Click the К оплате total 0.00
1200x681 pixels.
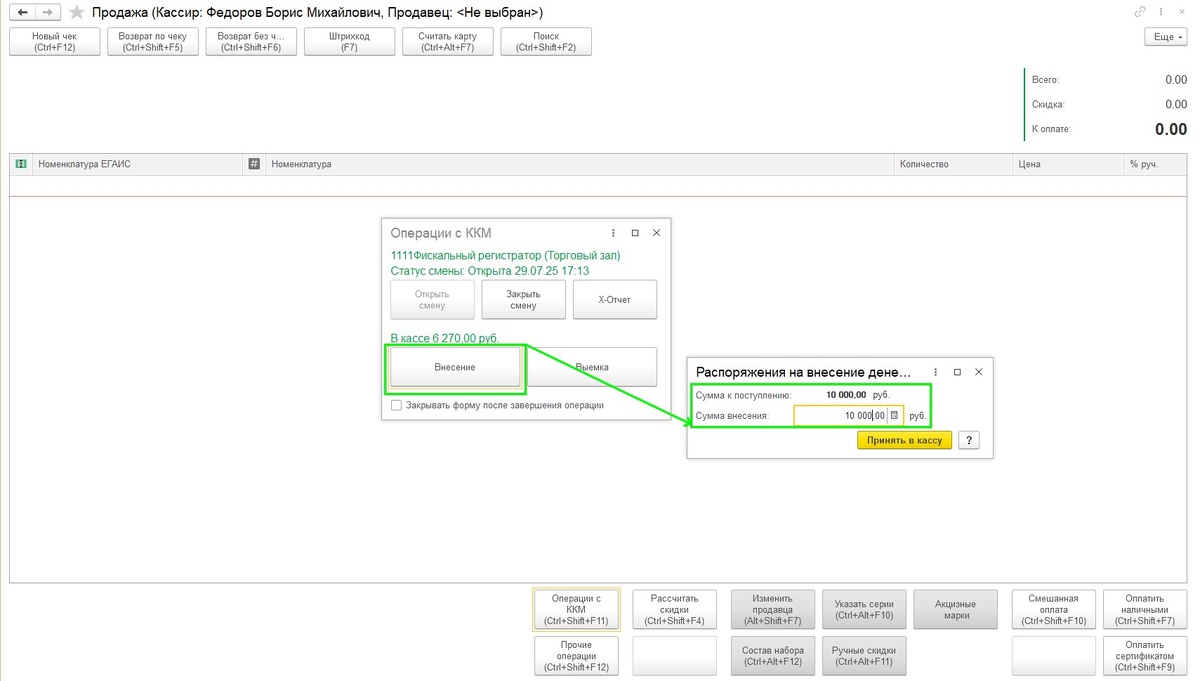[1171, 129]
